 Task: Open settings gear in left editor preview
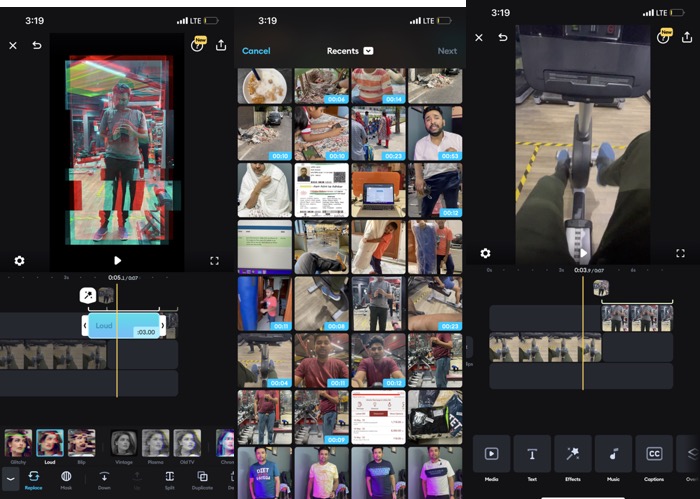19,261
